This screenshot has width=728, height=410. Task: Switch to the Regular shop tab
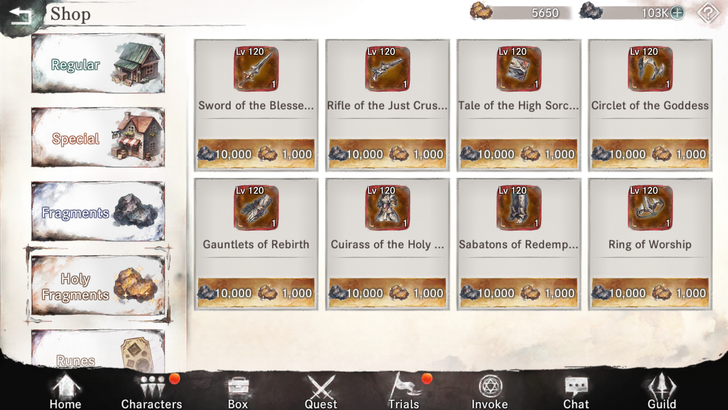98,64
